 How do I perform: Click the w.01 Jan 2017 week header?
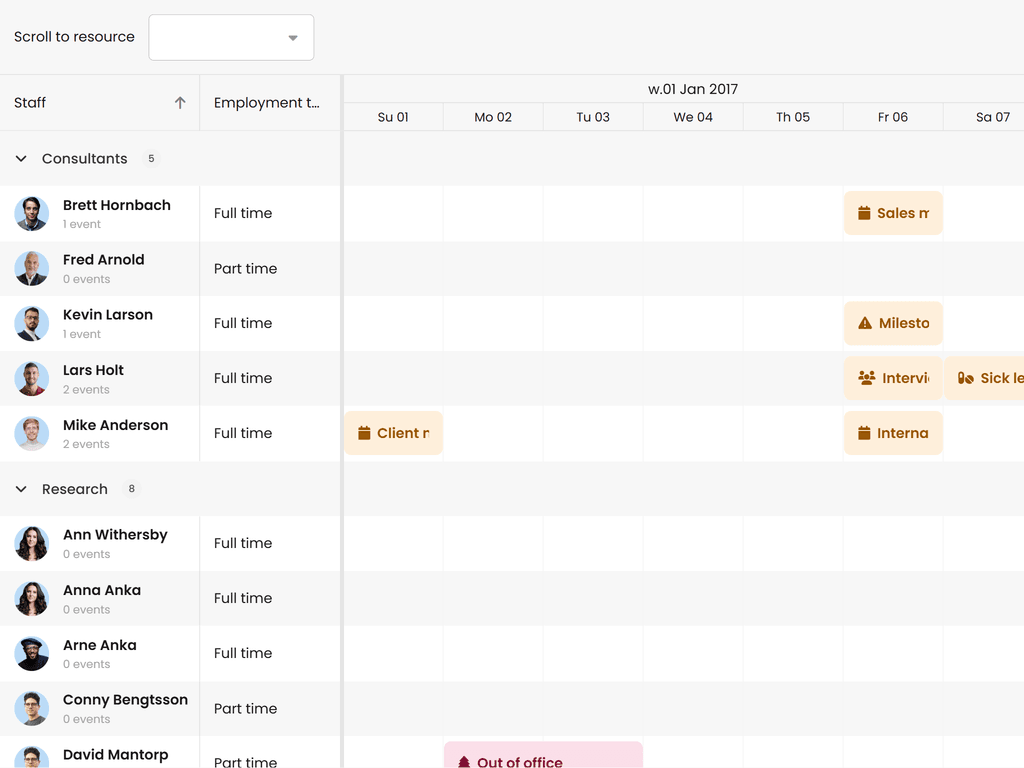pos(692,89)
